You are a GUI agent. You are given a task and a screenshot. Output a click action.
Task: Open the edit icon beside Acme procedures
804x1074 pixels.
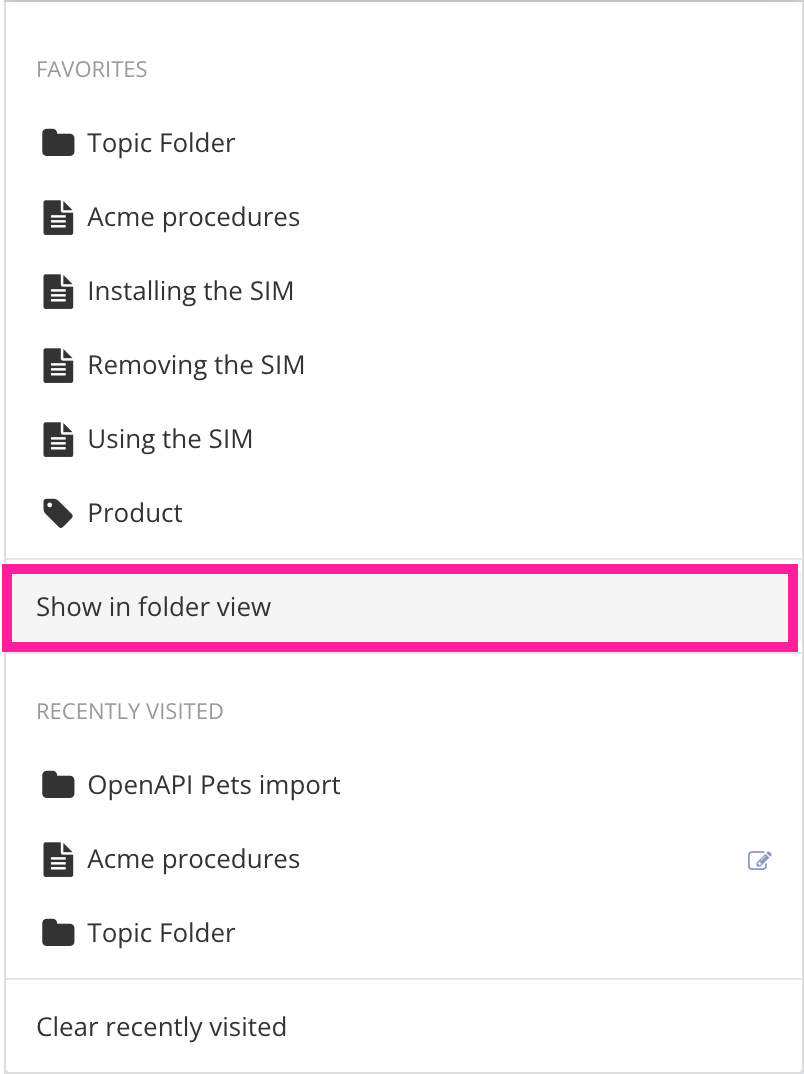(760, 860)
